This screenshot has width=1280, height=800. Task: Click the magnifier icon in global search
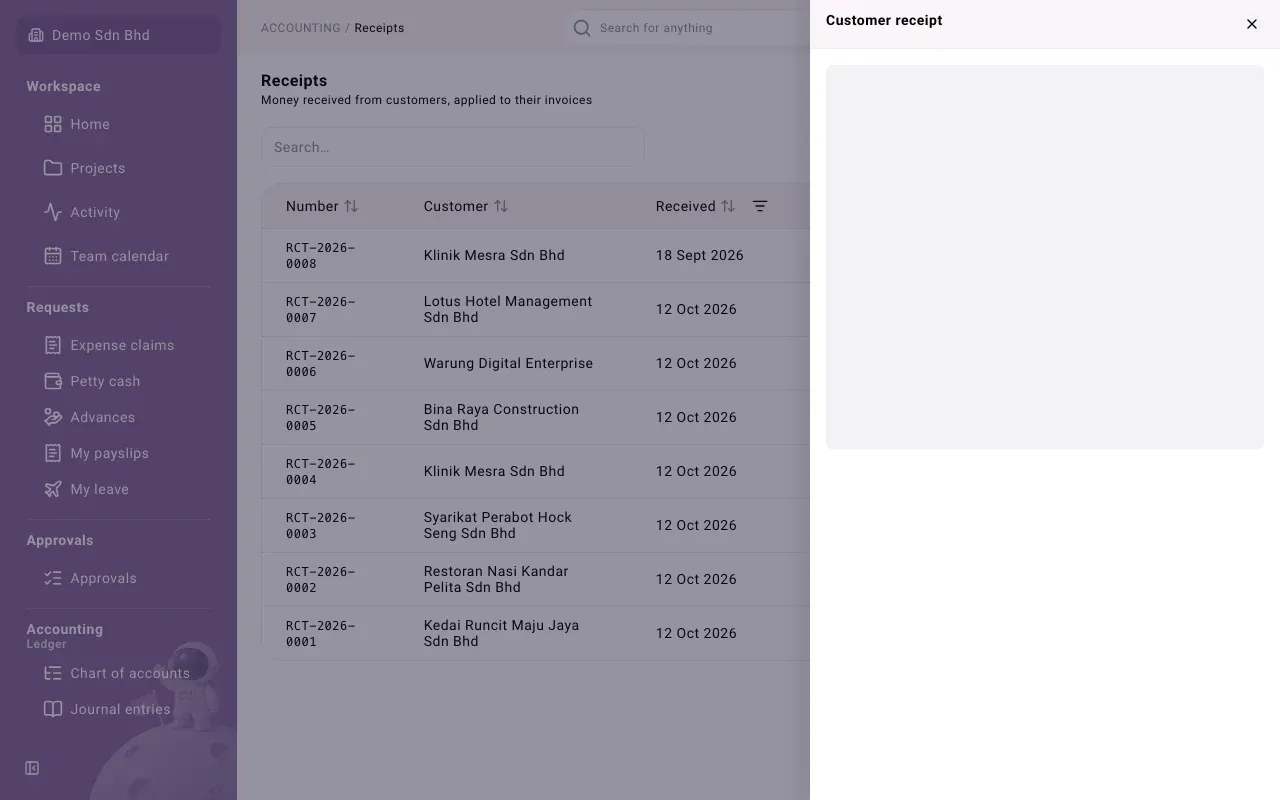tap(582, 28)
